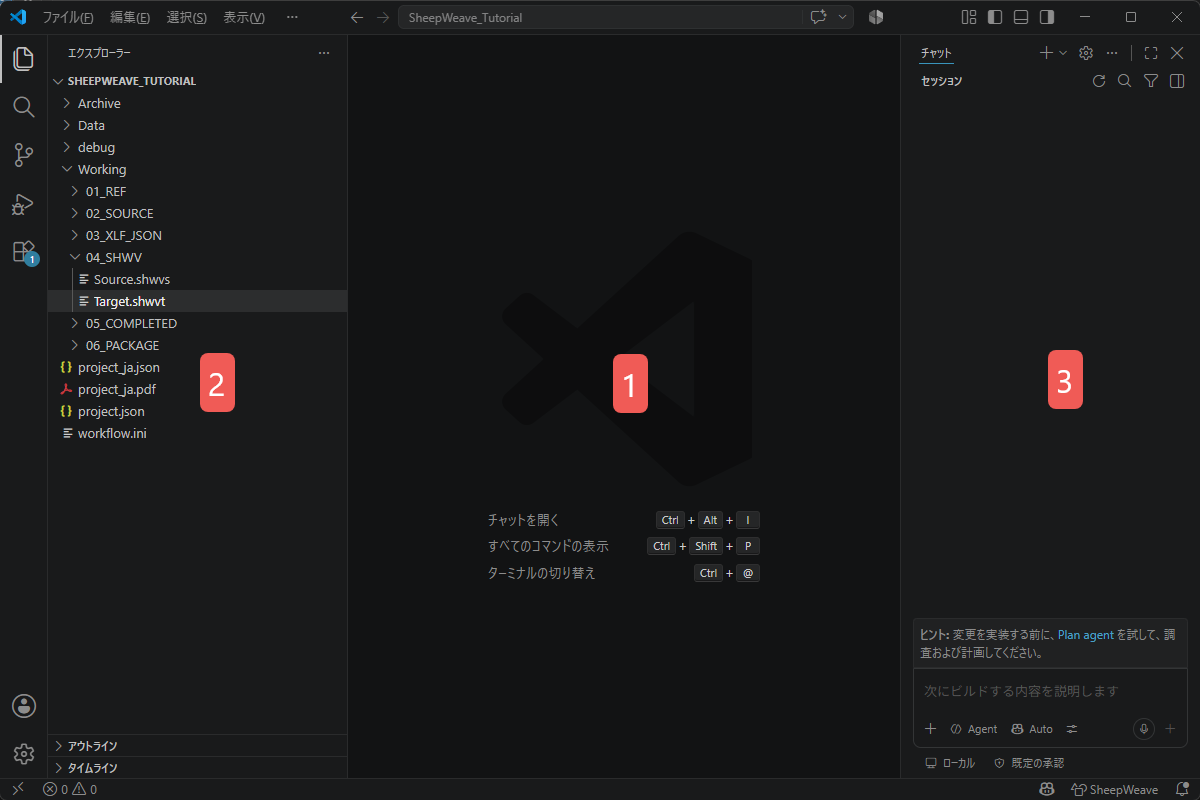Screen dimensions: 1200x800
Task: Open the Explorer view in the activity bar
Action: (x=24, y=58)
